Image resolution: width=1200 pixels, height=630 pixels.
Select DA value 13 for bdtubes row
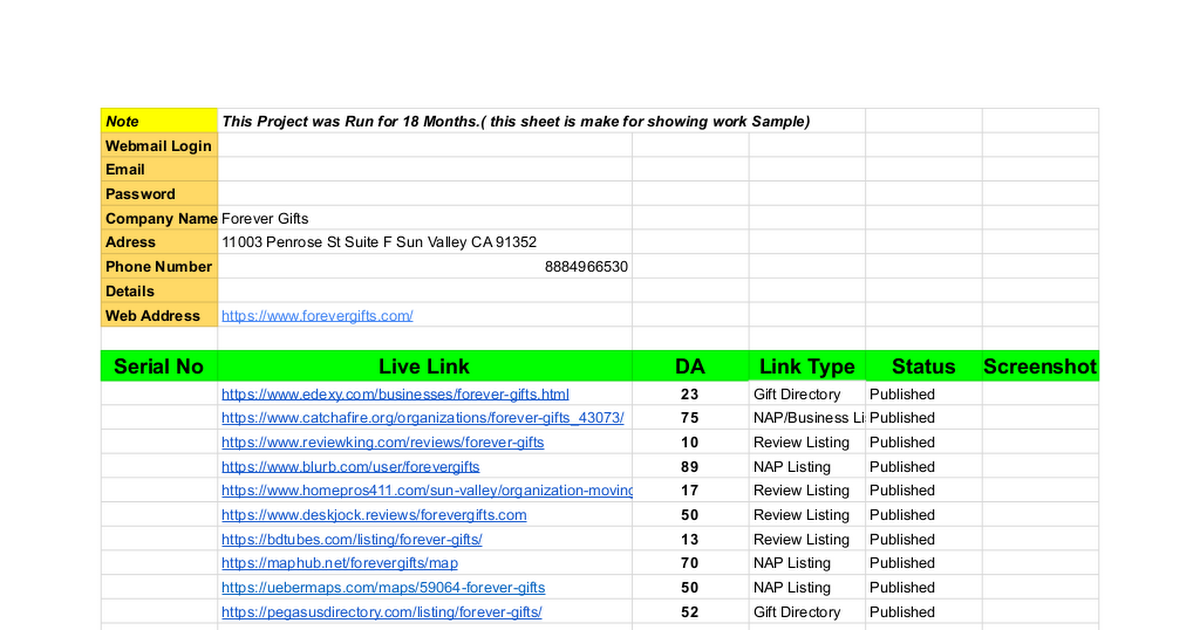point(690,539)
